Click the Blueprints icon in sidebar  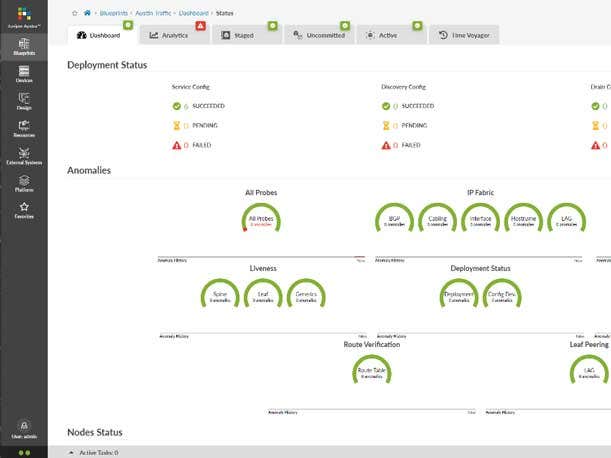pyautogui.click(x=23, y=46)
